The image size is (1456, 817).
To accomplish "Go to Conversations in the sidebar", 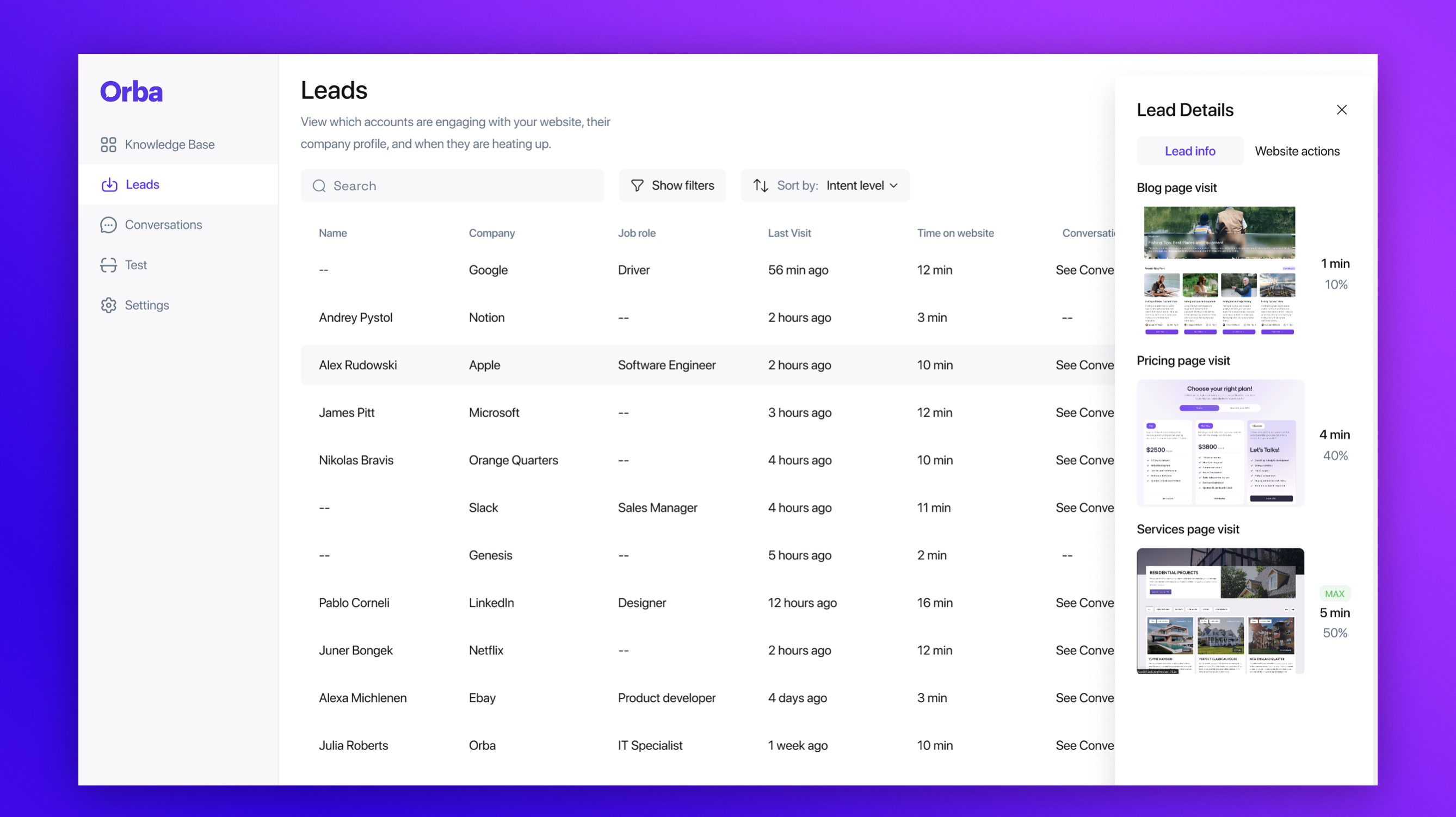I will [163, 225].
